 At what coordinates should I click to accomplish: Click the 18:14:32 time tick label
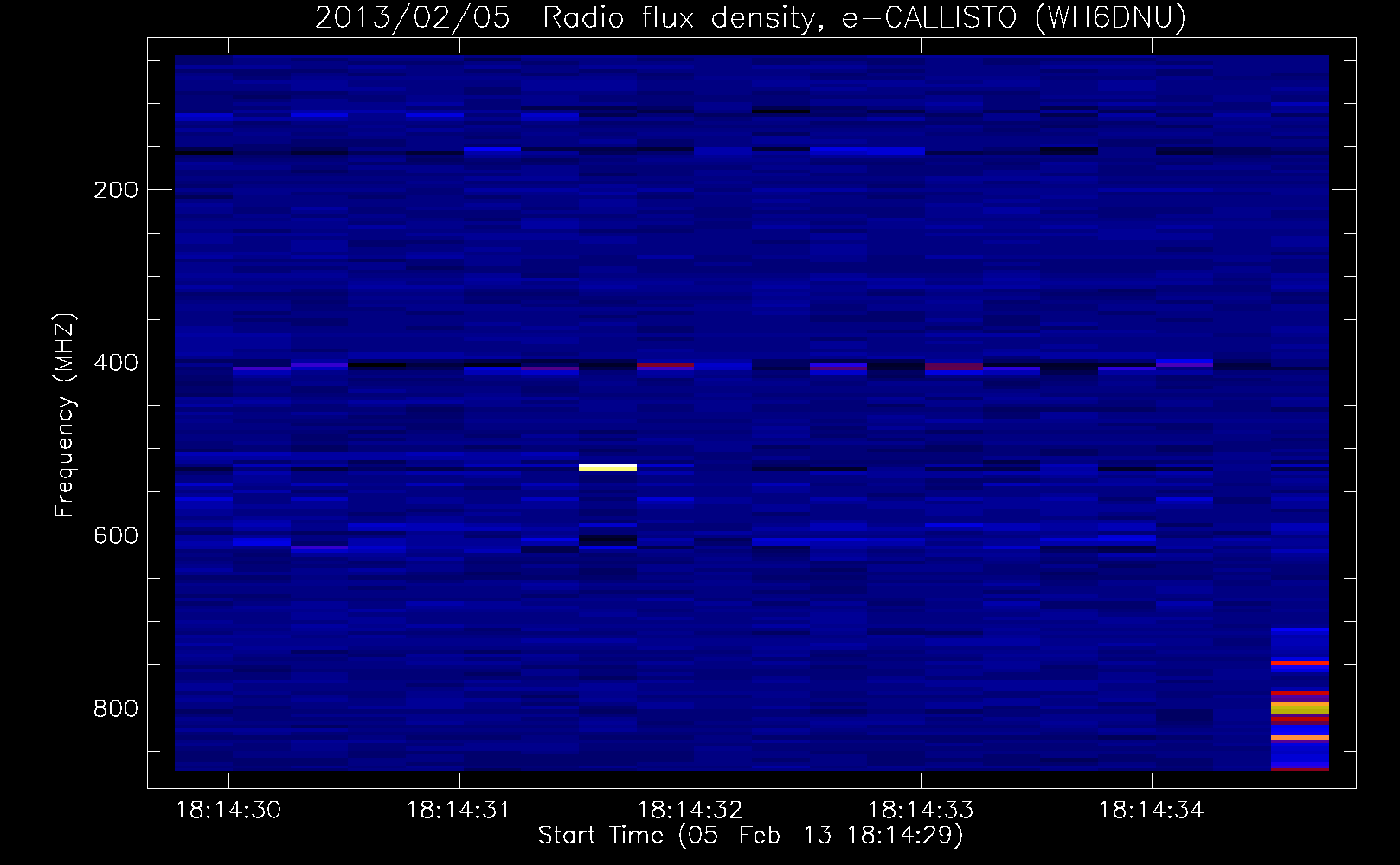coord(690,811)
